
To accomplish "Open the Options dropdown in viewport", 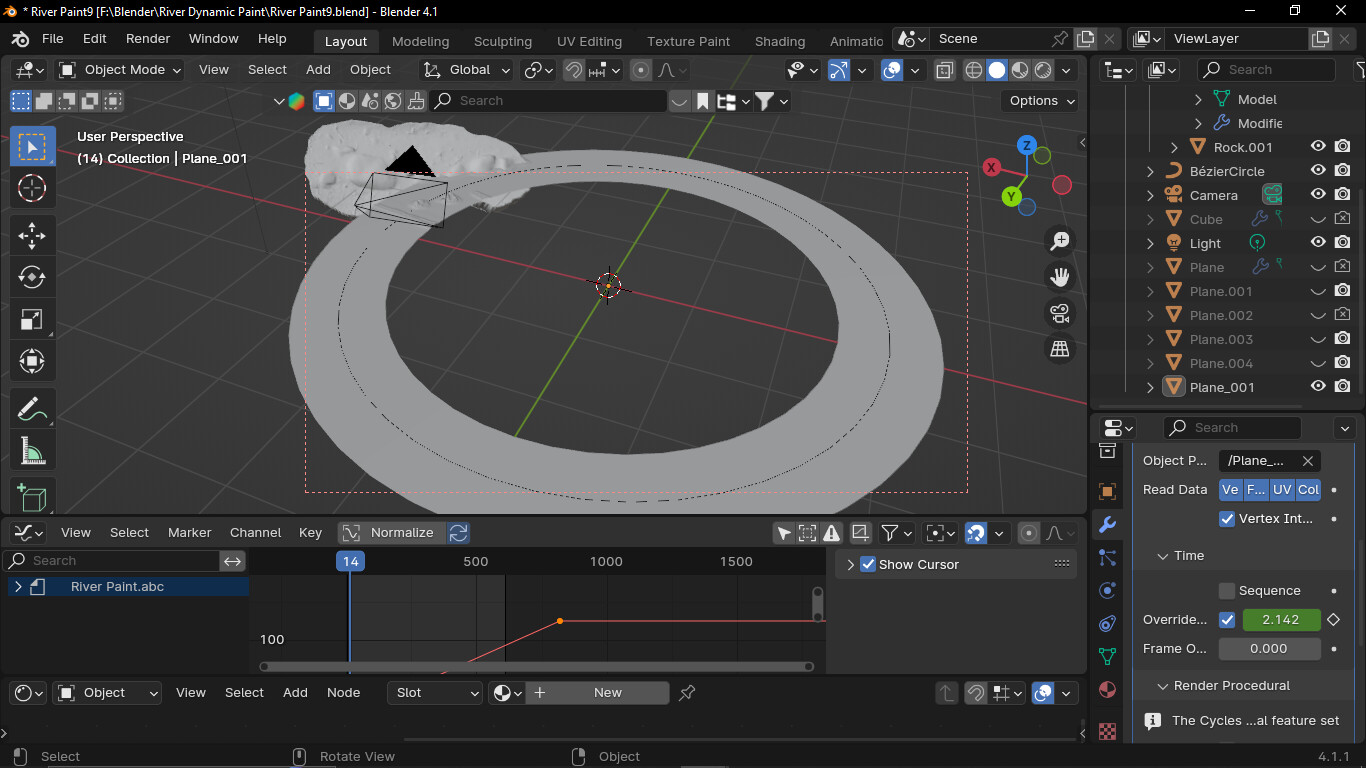I will (x=1040, y=101).
